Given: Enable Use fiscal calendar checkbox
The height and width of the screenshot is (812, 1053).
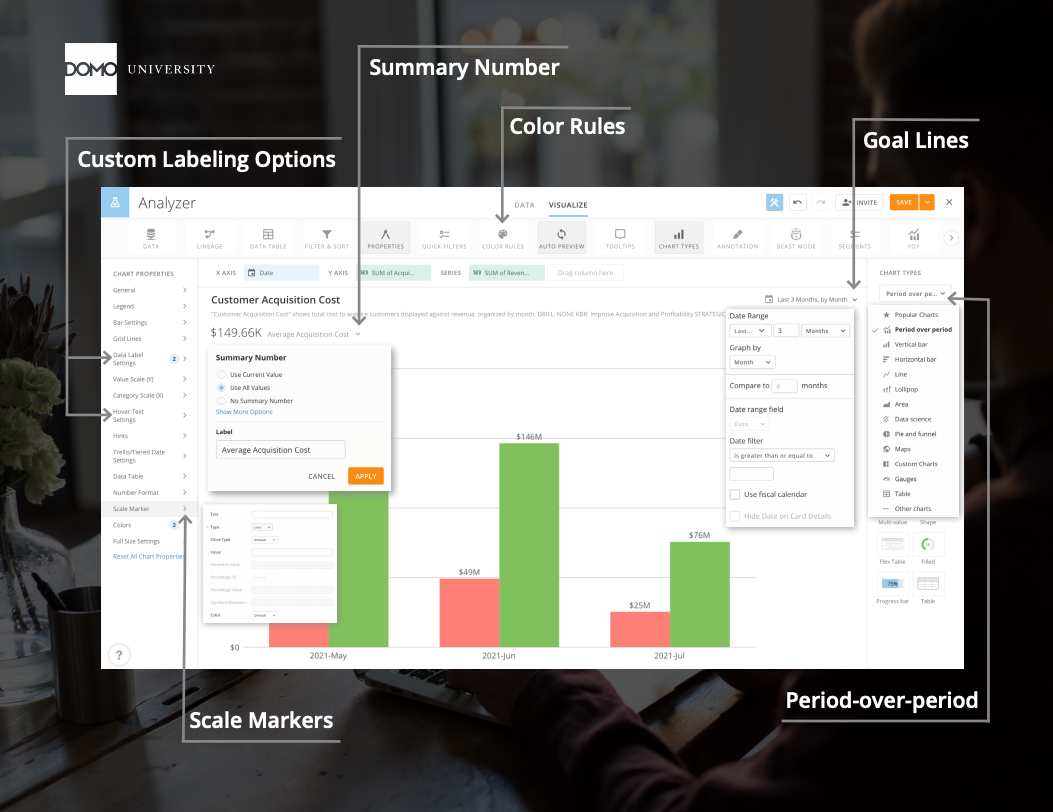Looking at the screenshot, I should point(735,494).
